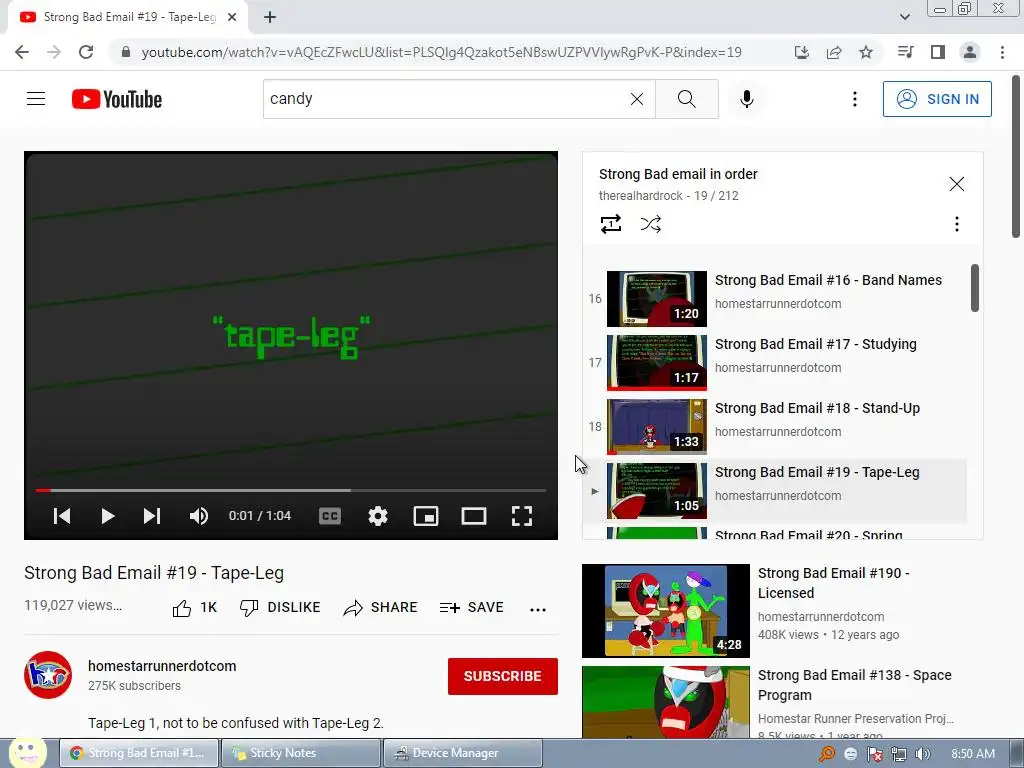Image resolution: width=1024 pixels, height=768 pixels.
Task: Open the Chrome profile avatar
Action: click(970, 52)
